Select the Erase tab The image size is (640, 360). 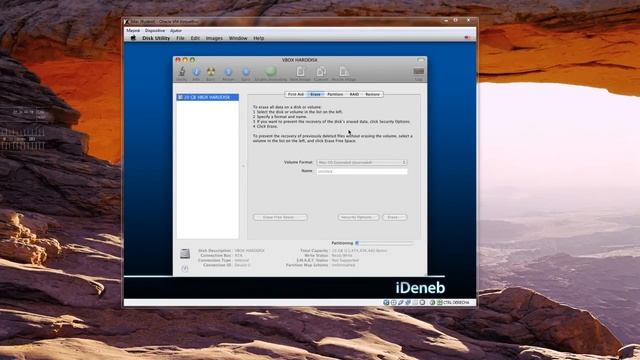pyautogui.click(x=316, y=94)
